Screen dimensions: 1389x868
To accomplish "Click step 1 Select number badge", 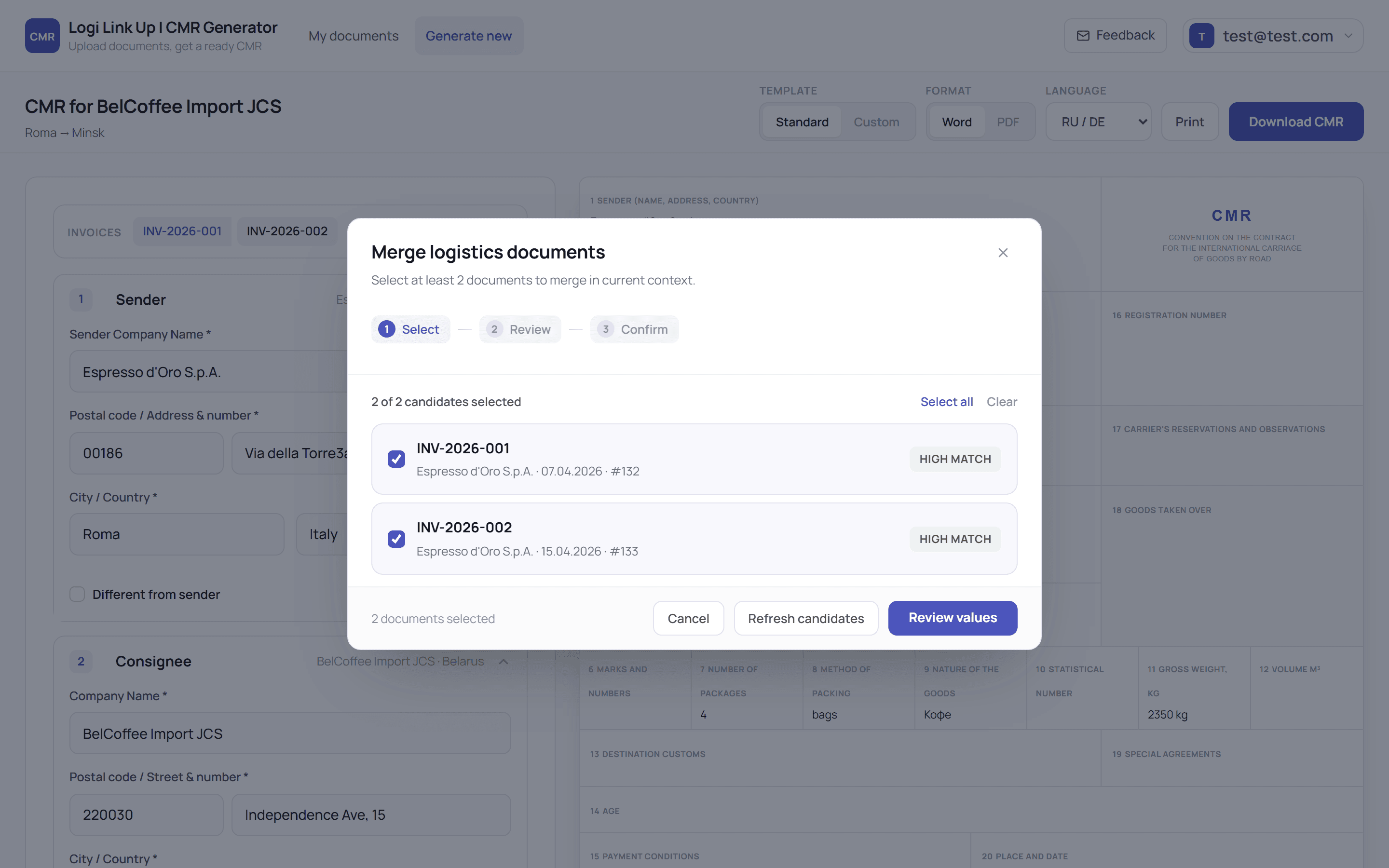I will click(x=387, y=329).
